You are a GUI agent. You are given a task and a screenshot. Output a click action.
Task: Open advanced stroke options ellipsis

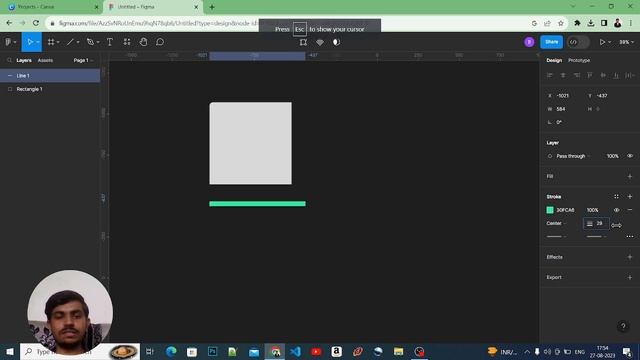click(x=630, y=237)
